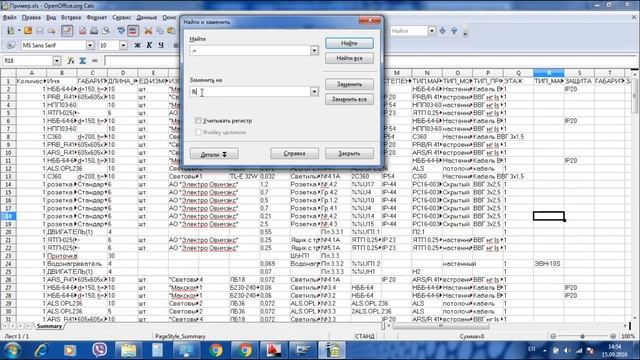
Task: Open the 'Правка' menu
Action: click(31, 18)
